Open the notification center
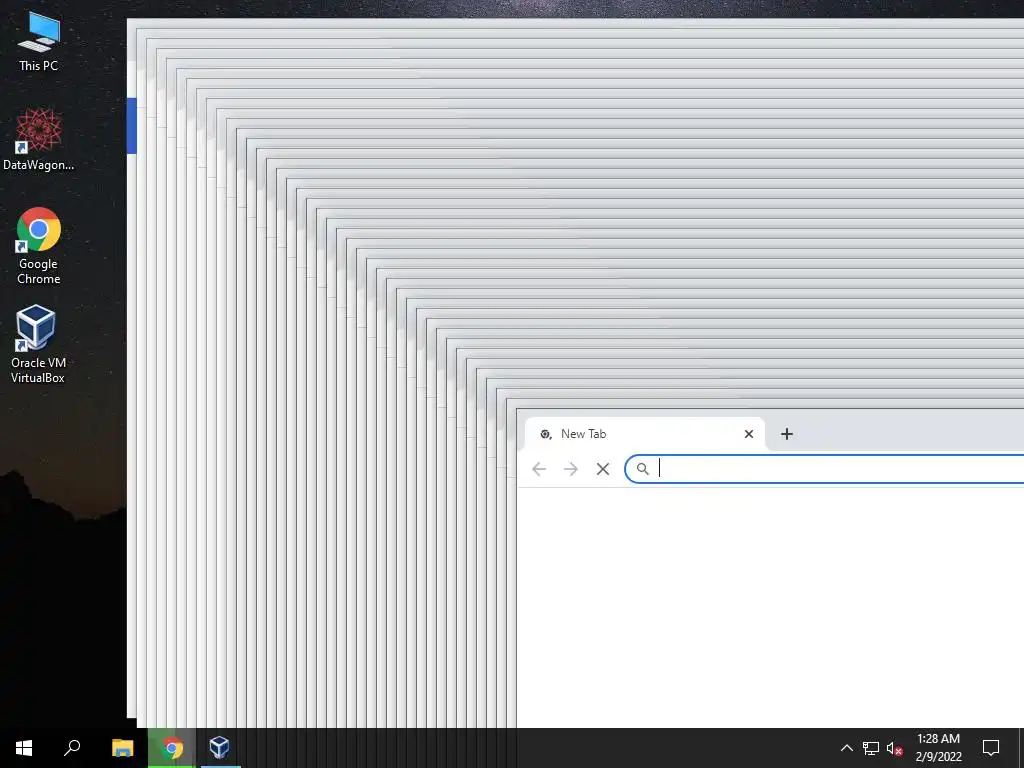The height and width of the screenshot is (768, 1024). click(x=991, y=748)
